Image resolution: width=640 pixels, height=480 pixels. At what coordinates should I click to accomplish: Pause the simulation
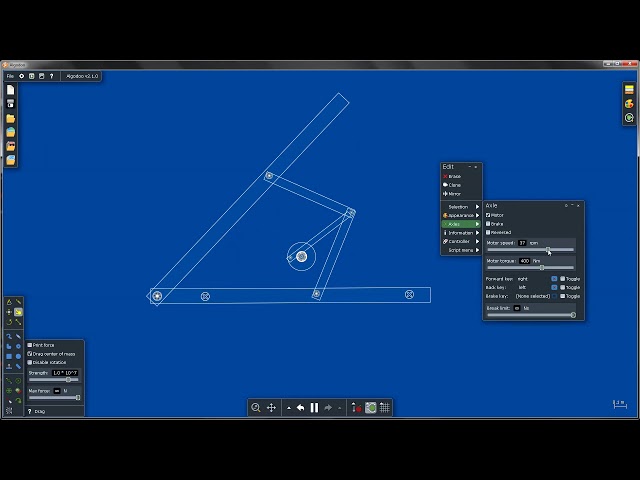tap(314, 408)
